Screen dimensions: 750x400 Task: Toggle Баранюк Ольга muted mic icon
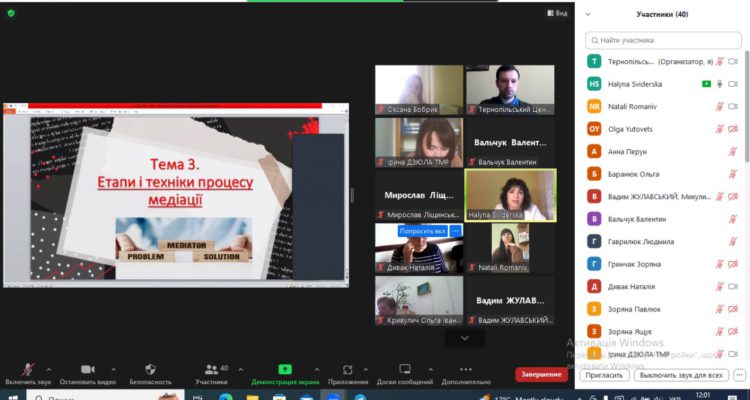[x=733, y=174]
